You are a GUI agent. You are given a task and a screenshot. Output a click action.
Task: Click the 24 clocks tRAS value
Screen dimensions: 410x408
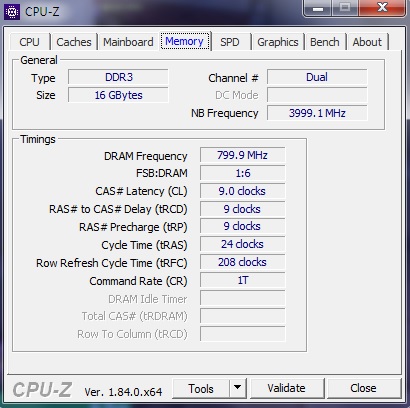tap(242, 244)
